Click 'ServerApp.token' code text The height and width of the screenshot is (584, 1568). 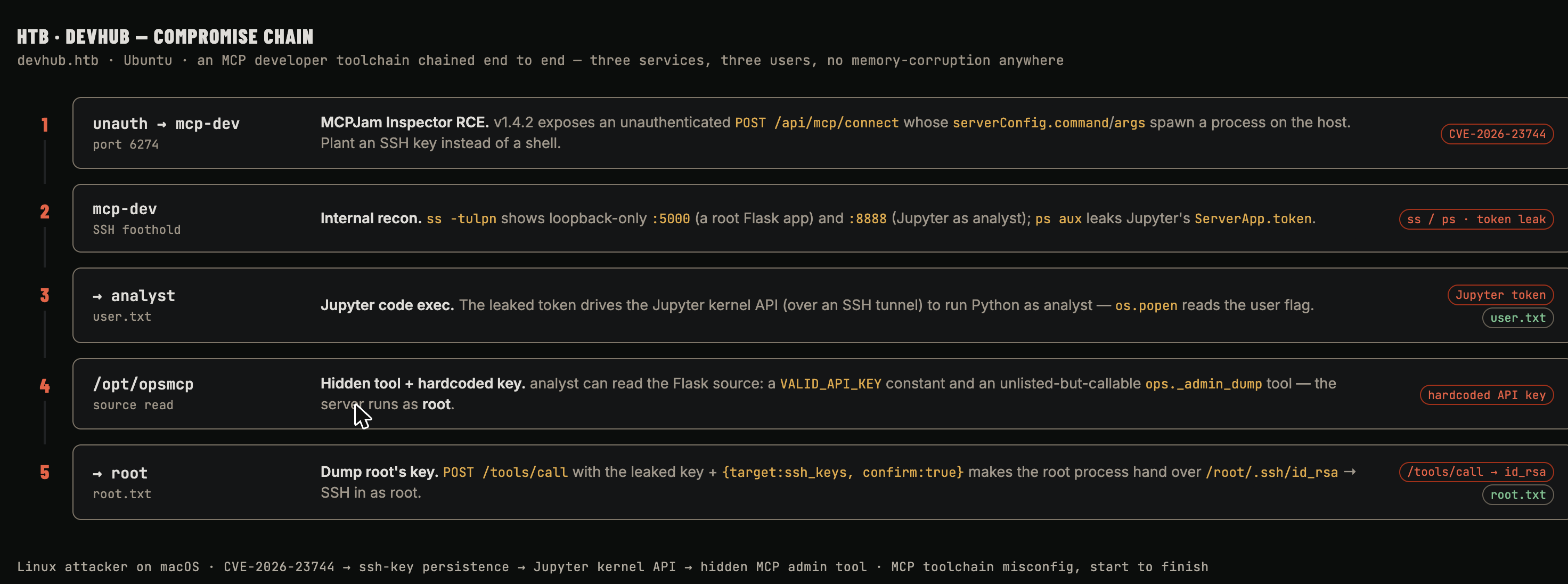[x=1253, y=218]
